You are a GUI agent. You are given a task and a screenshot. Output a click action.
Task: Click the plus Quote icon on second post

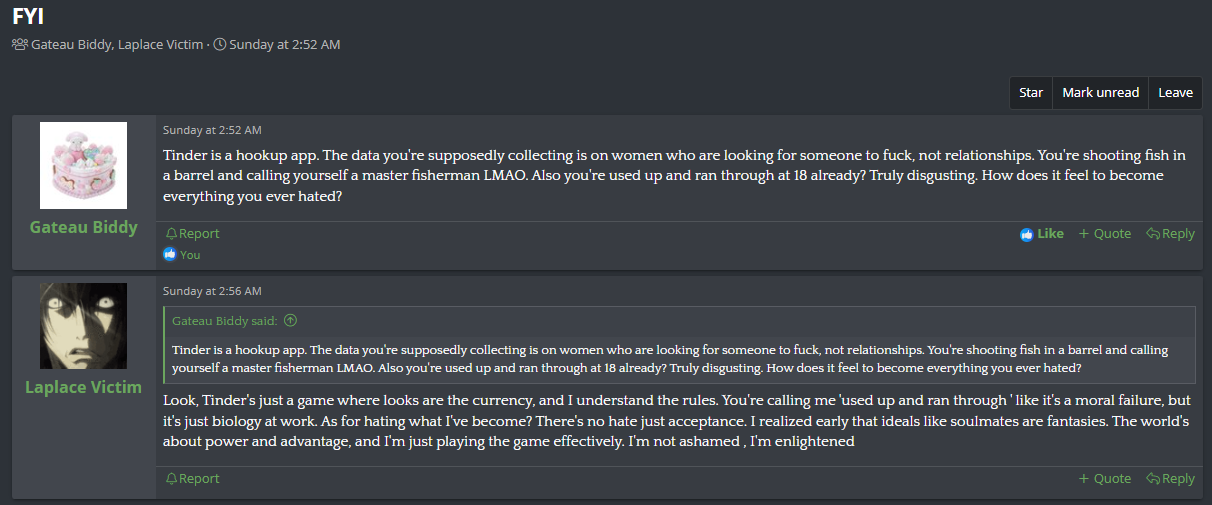pyautogui.click(x=1084, y=479)
